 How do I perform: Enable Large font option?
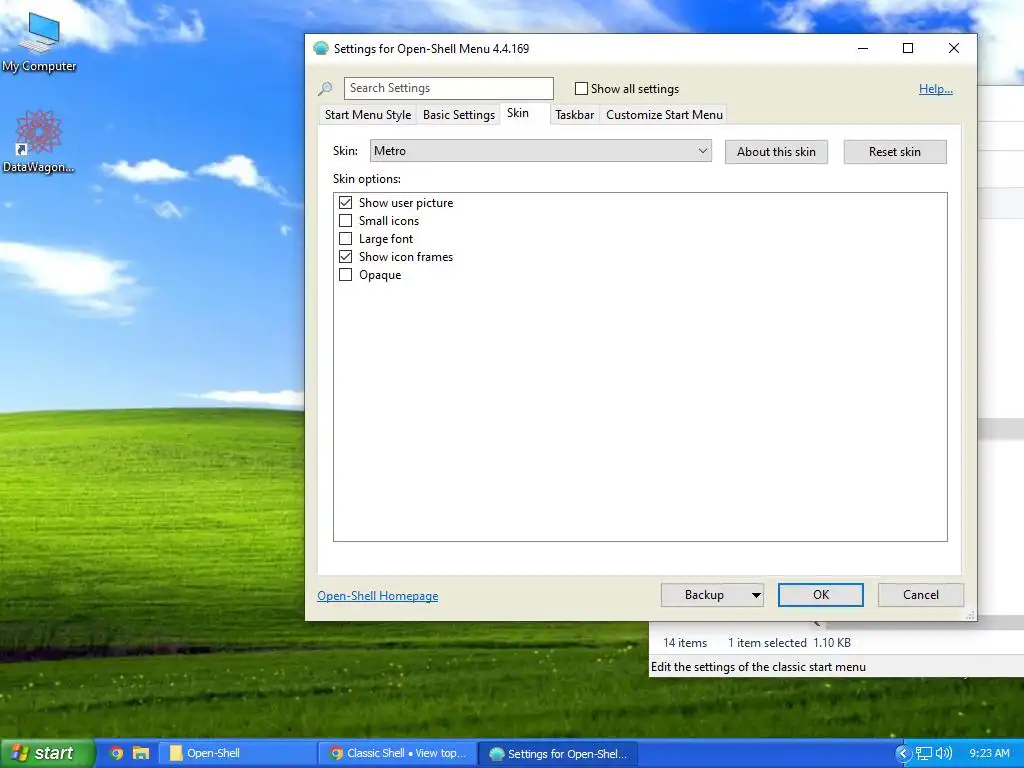(345, 239)
